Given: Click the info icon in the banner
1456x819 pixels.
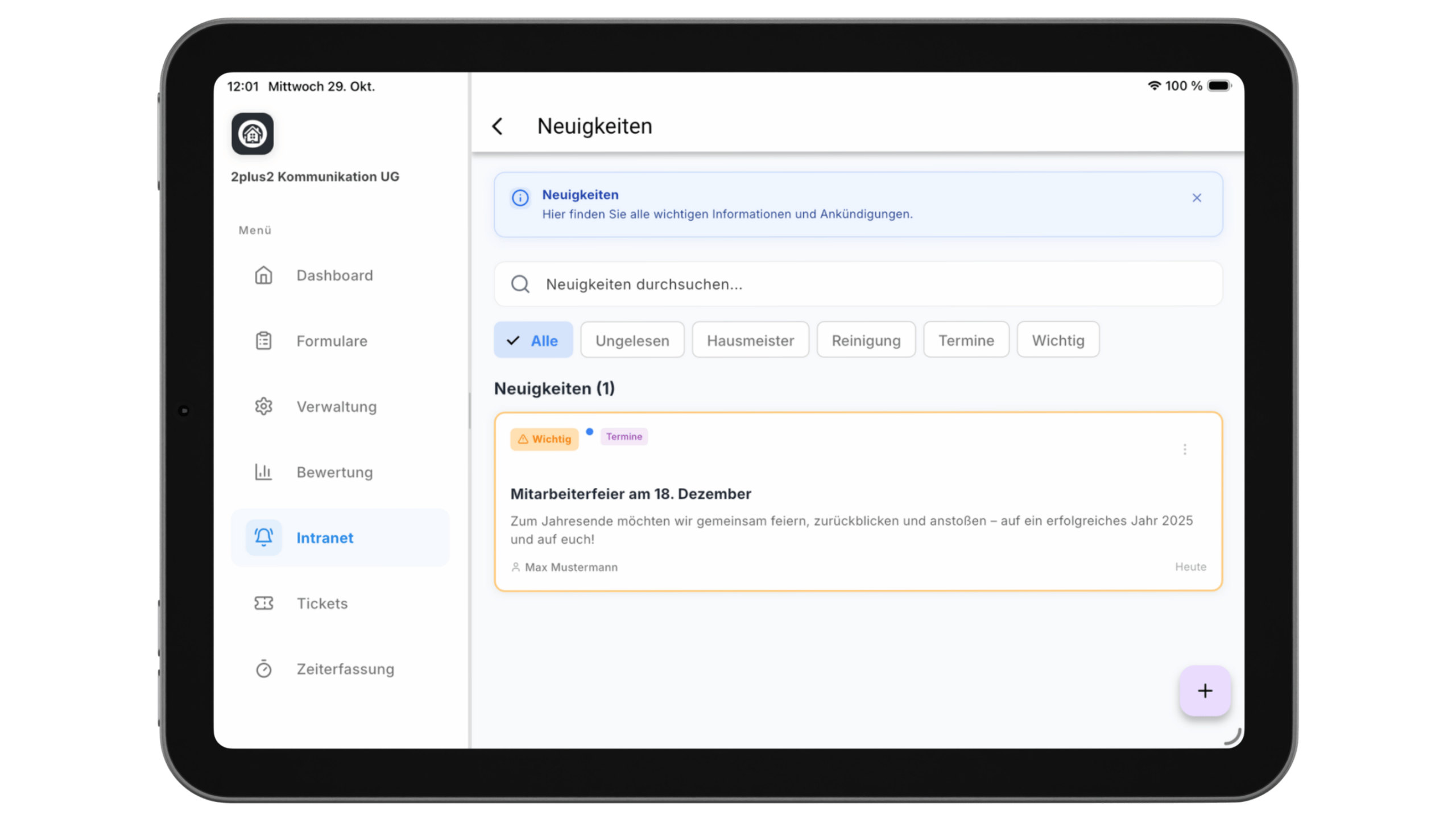Looking at the screenshot, I should 520,198.
